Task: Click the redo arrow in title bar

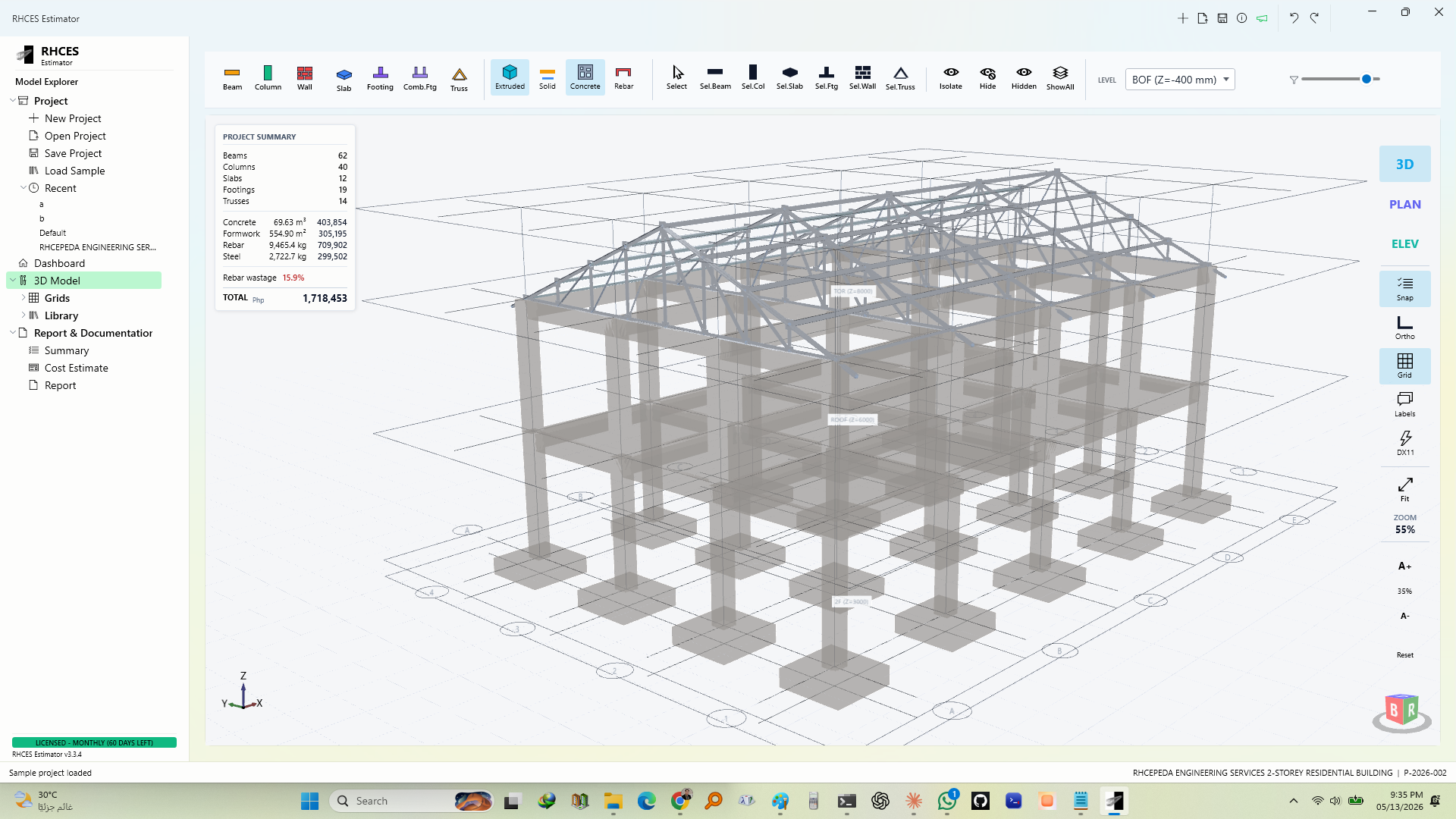Action: pos(1314,18)
